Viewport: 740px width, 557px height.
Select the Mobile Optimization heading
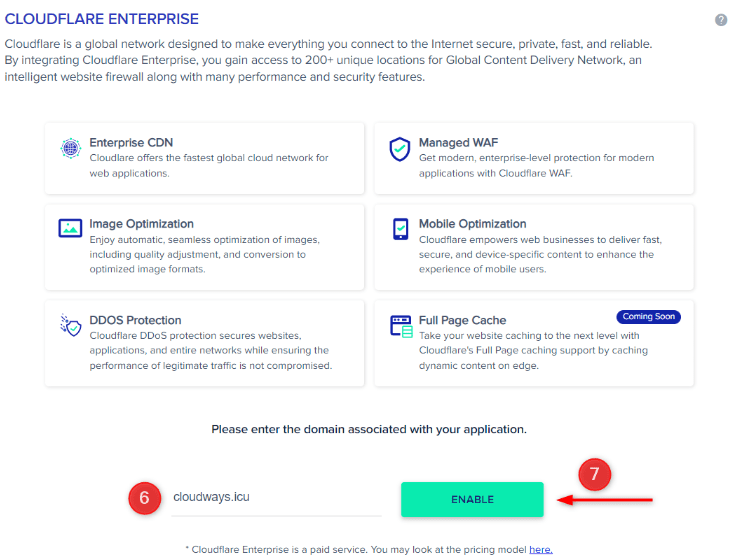click(x=472, y=224)
